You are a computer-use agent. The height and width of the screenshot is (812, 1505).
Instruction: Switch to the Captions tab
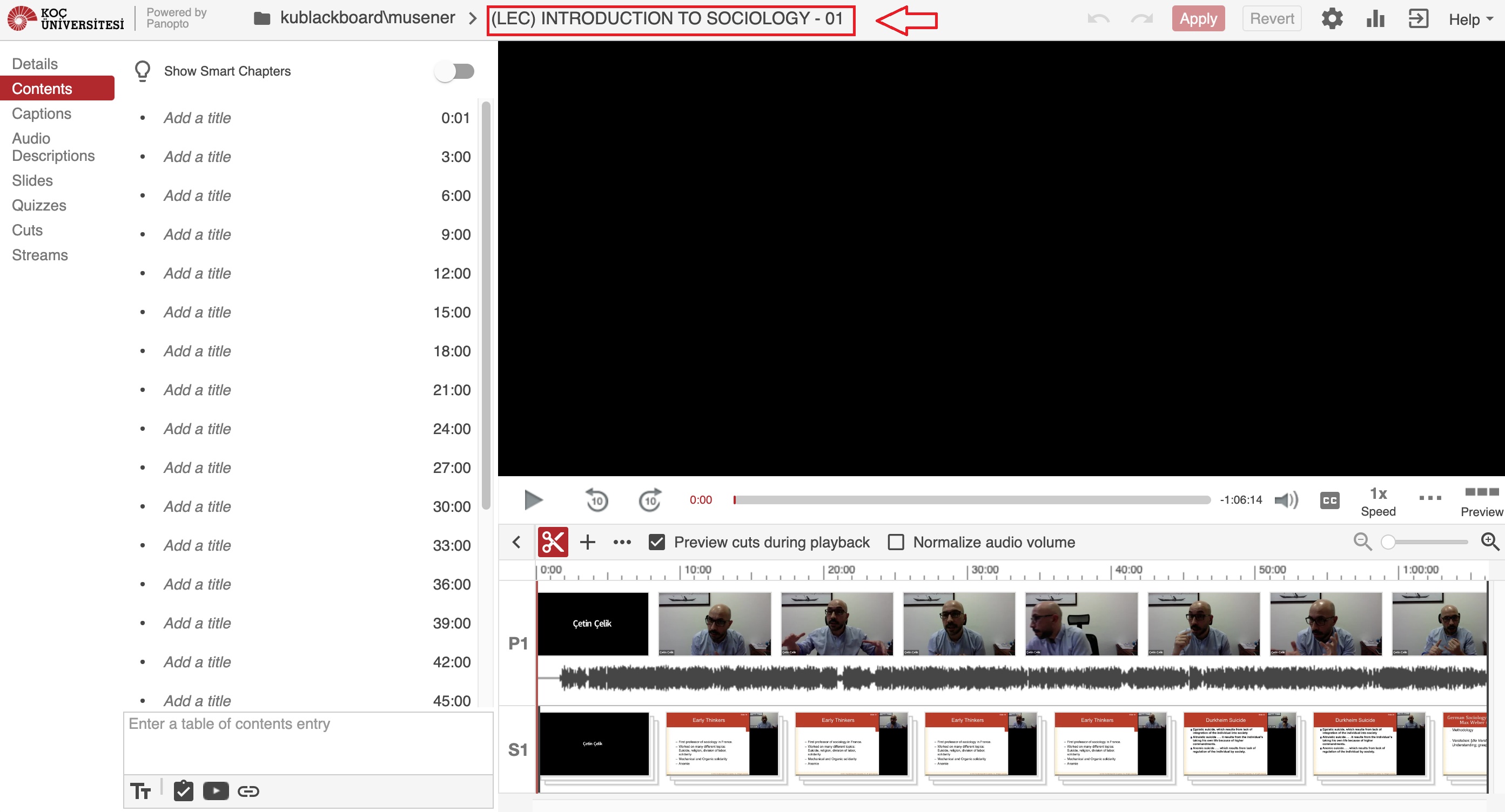click(x=42, y=113)
